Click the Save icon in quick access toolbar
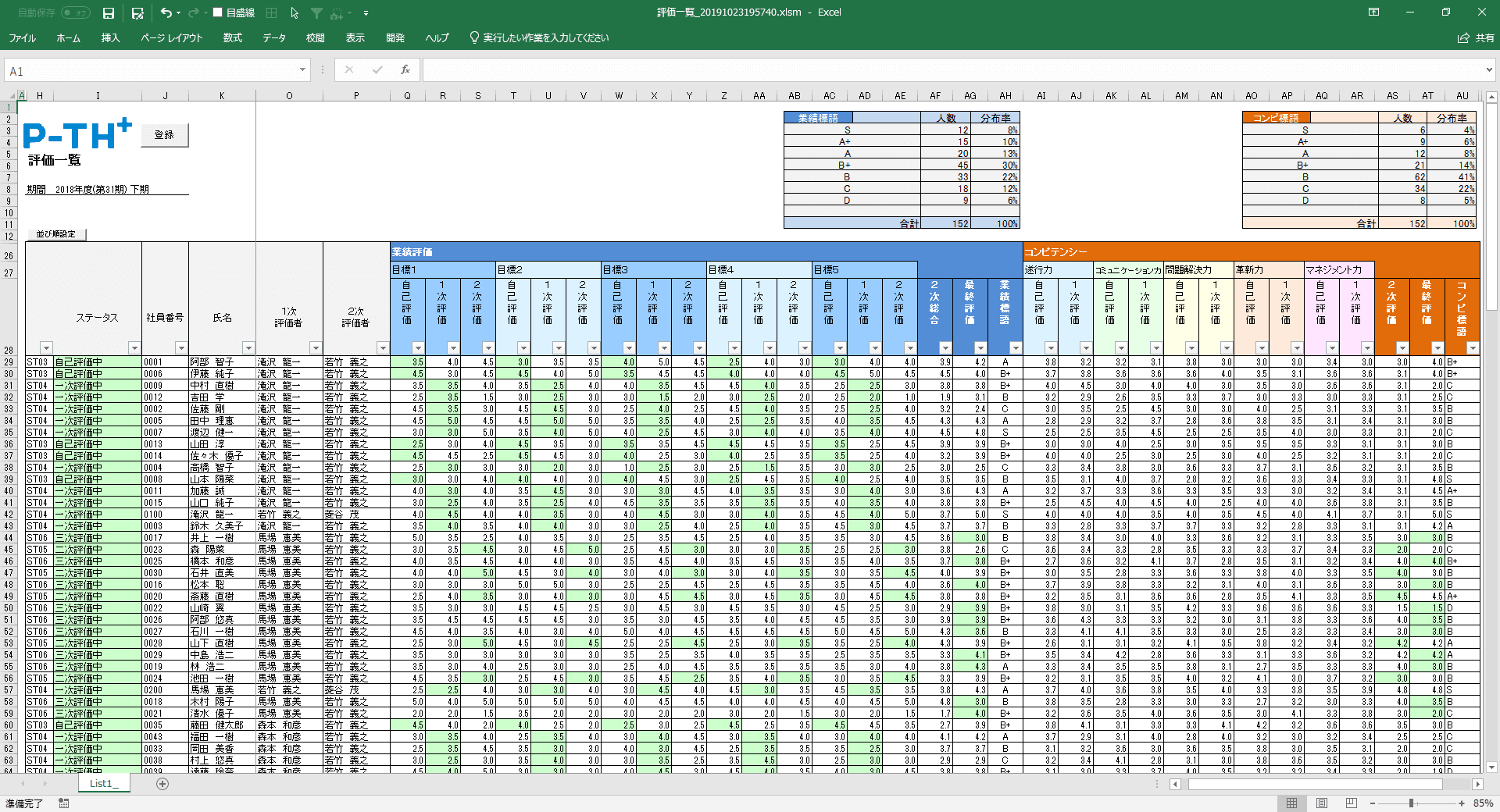The image size is (1500, 812). pos(109,13)
